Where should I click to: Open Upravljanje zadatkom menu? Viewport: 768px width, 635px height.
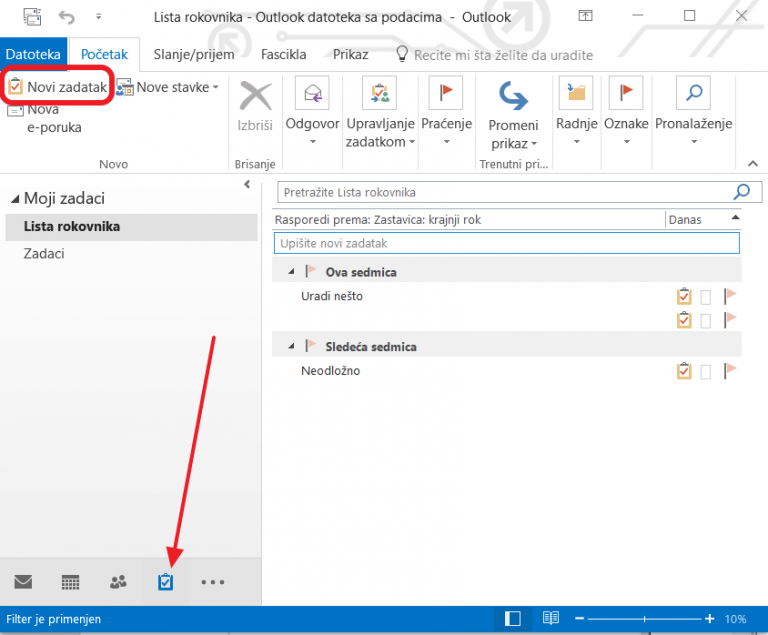point(381,113)
